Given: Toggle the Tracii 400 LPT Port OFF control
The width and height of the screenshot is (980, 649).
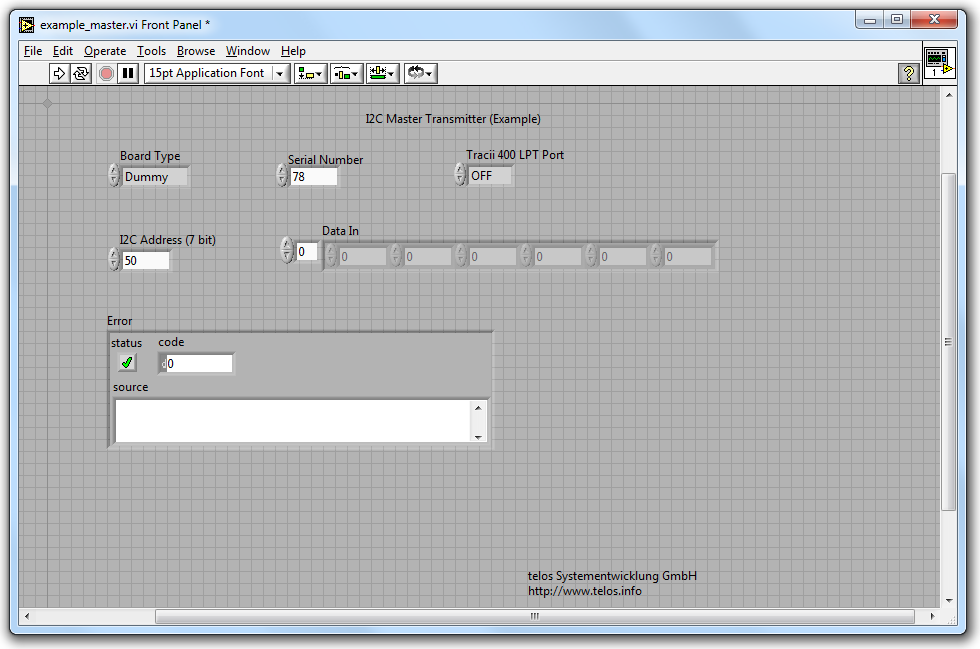Looking at the screenshot, I should click(489, 176).
